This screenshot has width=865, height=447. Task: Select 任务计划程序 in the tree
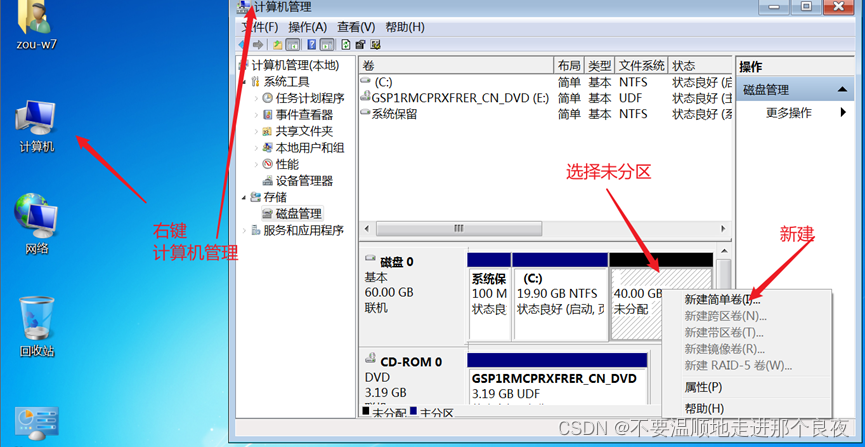309,98
